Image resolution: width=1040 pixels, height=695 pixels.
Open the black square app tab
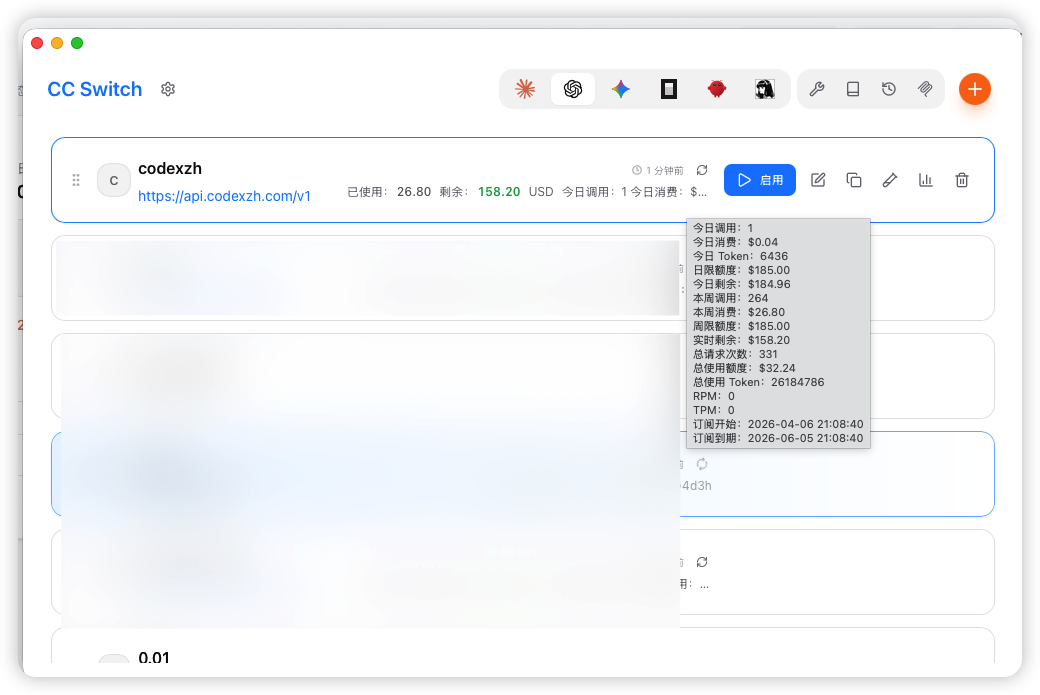point(669,89)
